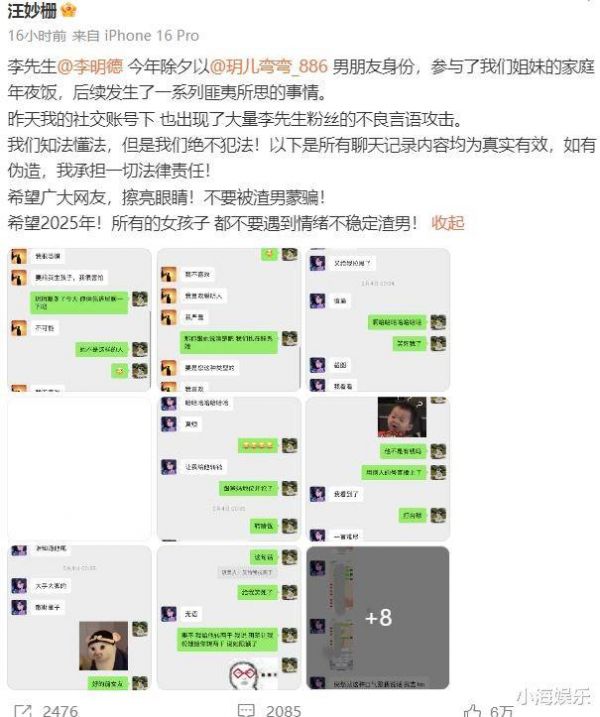Open the 汪妙栅 profile name
This screenshot has height=717, width=600.
pyautogui.click(x=32, y=10)
